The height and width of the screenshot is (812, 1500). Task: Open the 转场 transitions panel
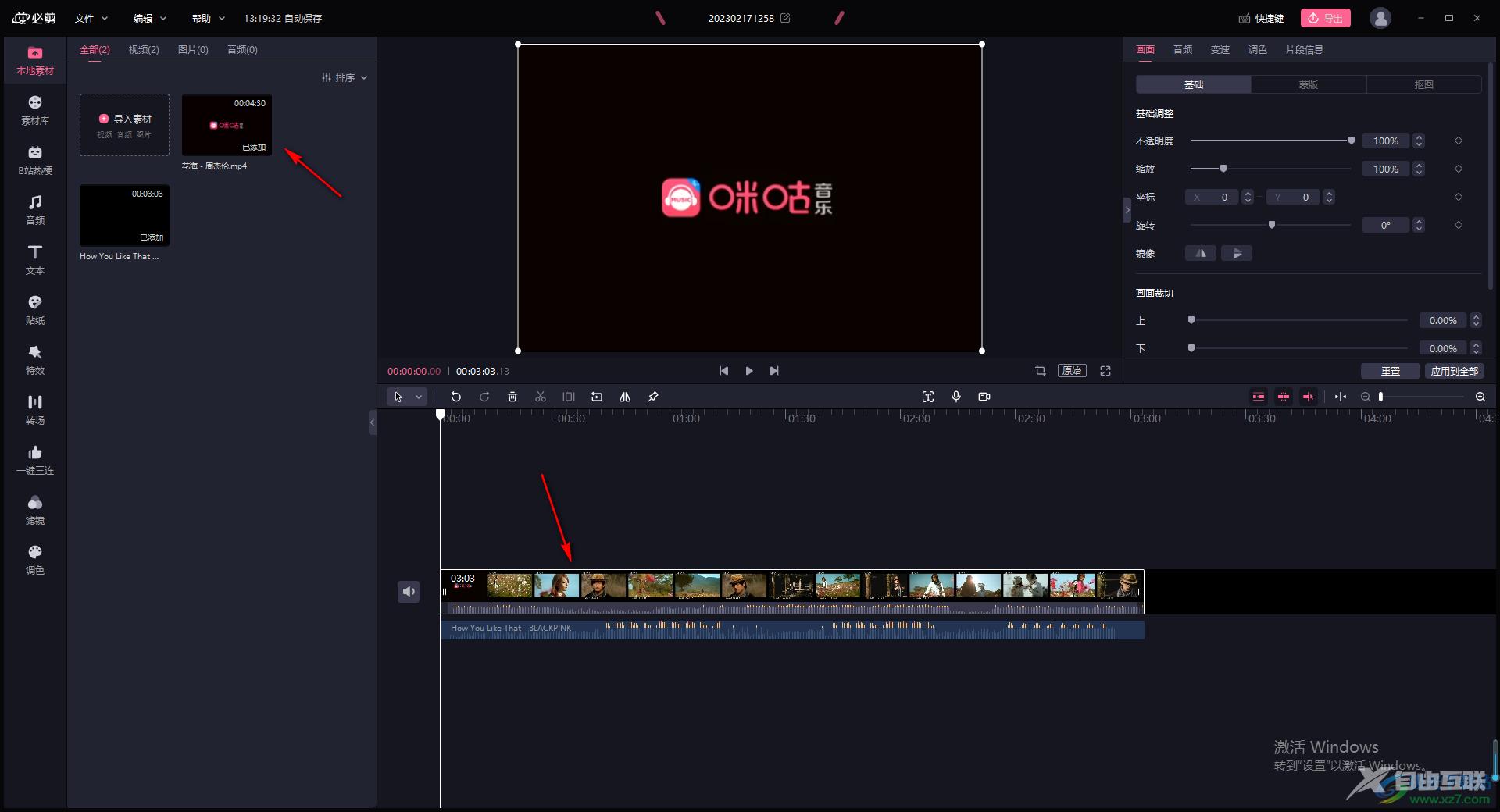pyautogui.click(x=35, y=411)
